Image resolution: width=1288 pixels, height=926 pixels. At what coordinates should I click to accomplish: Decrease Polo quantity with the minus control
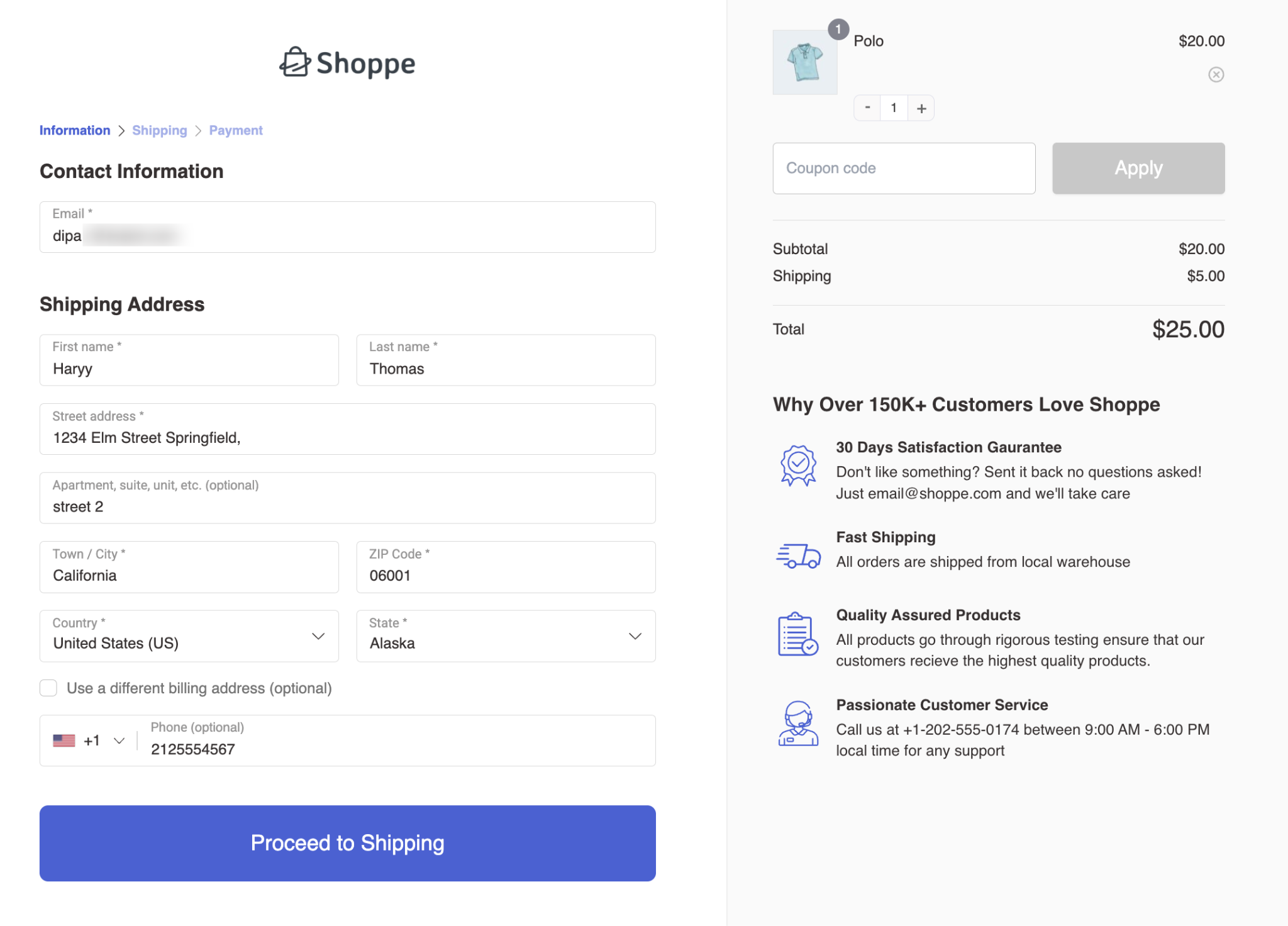[x=867, y=108]
